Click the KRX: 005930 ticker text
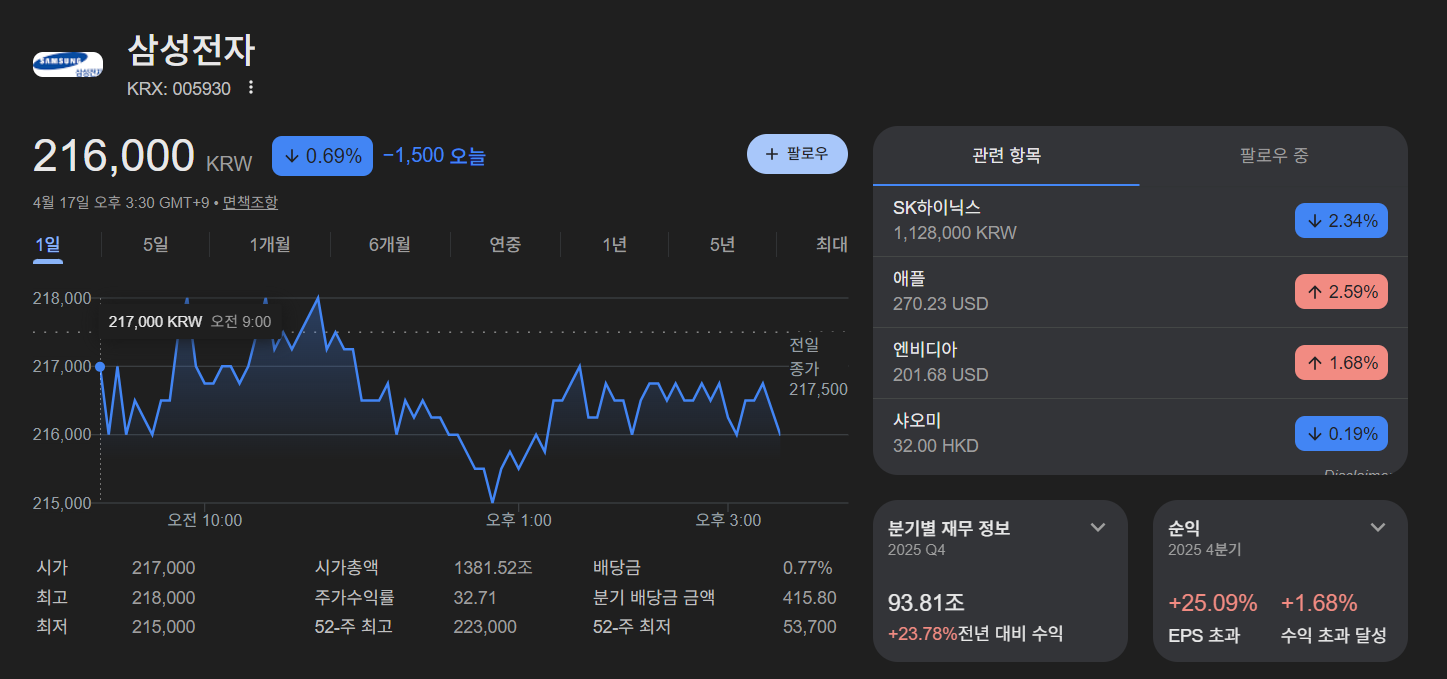Image resolution: width=1447 pixels, height=679 pixels. [179, 88]
